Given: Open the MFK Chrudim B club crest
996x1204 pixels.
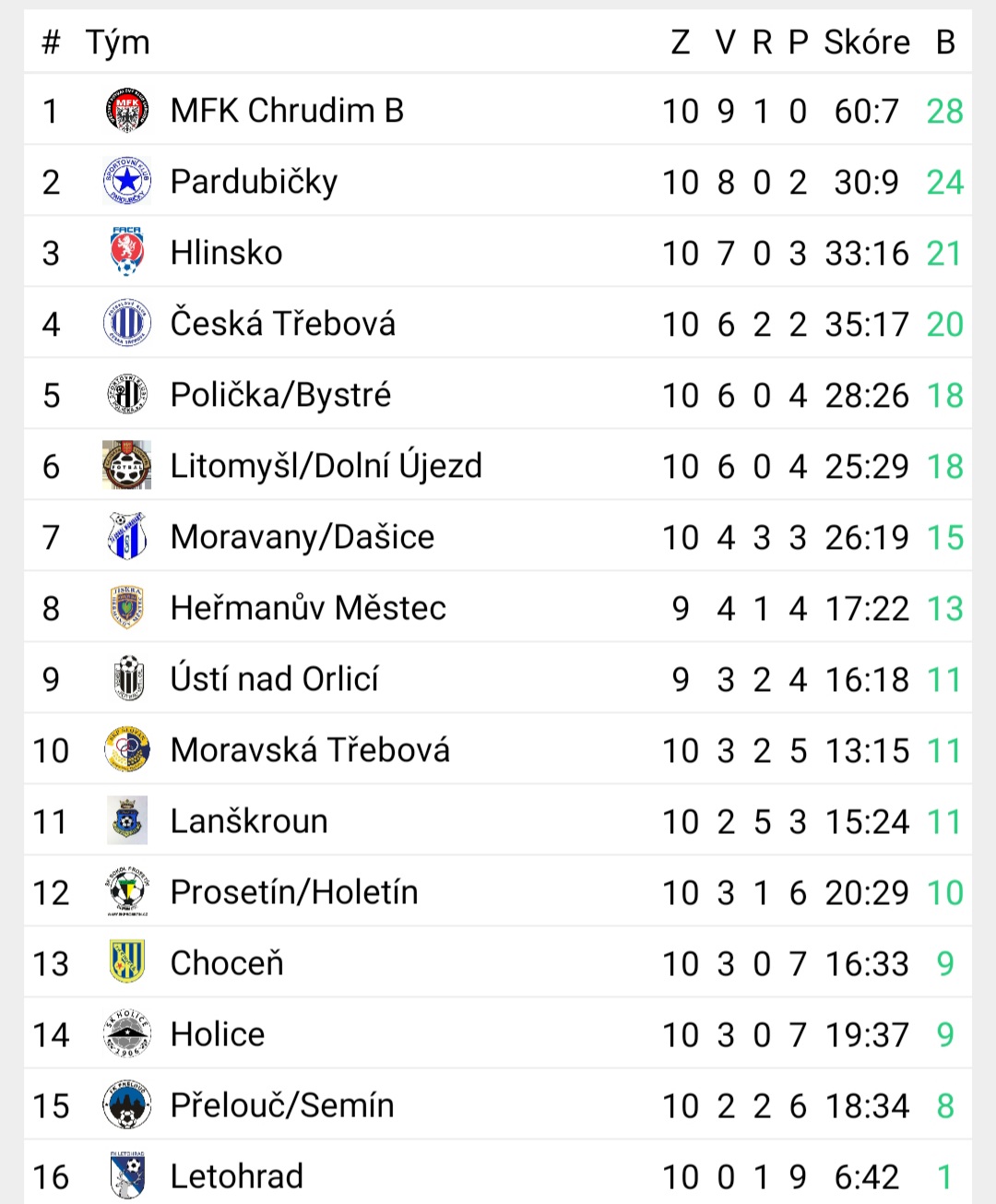Looking at the screenshot, I should (x=127, y=111).
